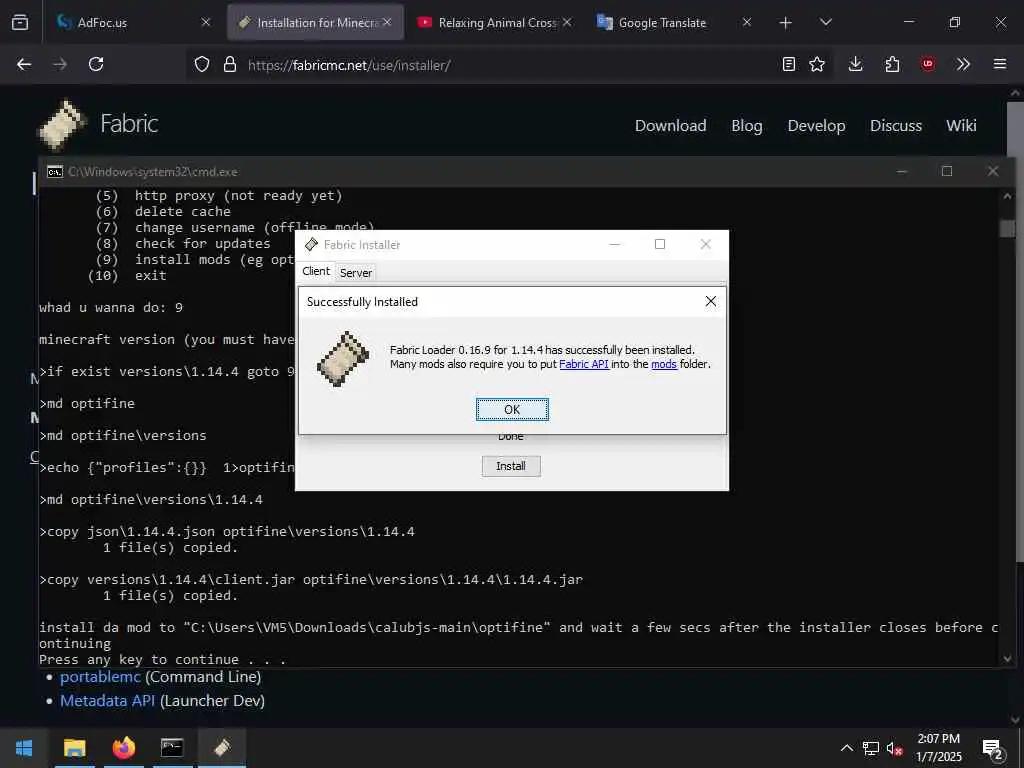
Task: Open the list all tabs dropdown
Action: 825,22
